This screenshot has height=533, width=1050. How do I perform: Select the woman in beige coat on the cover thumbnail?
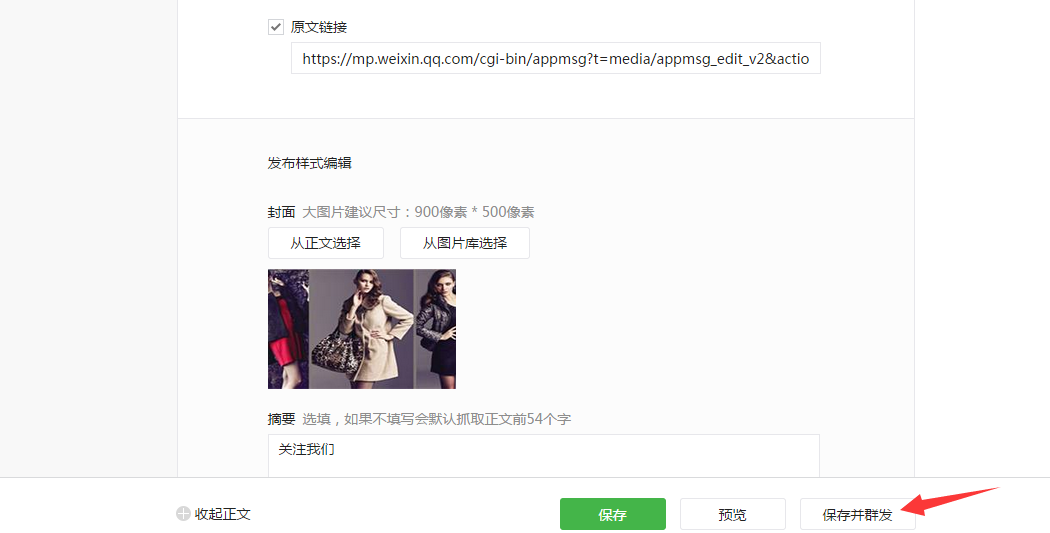[374, 328]
